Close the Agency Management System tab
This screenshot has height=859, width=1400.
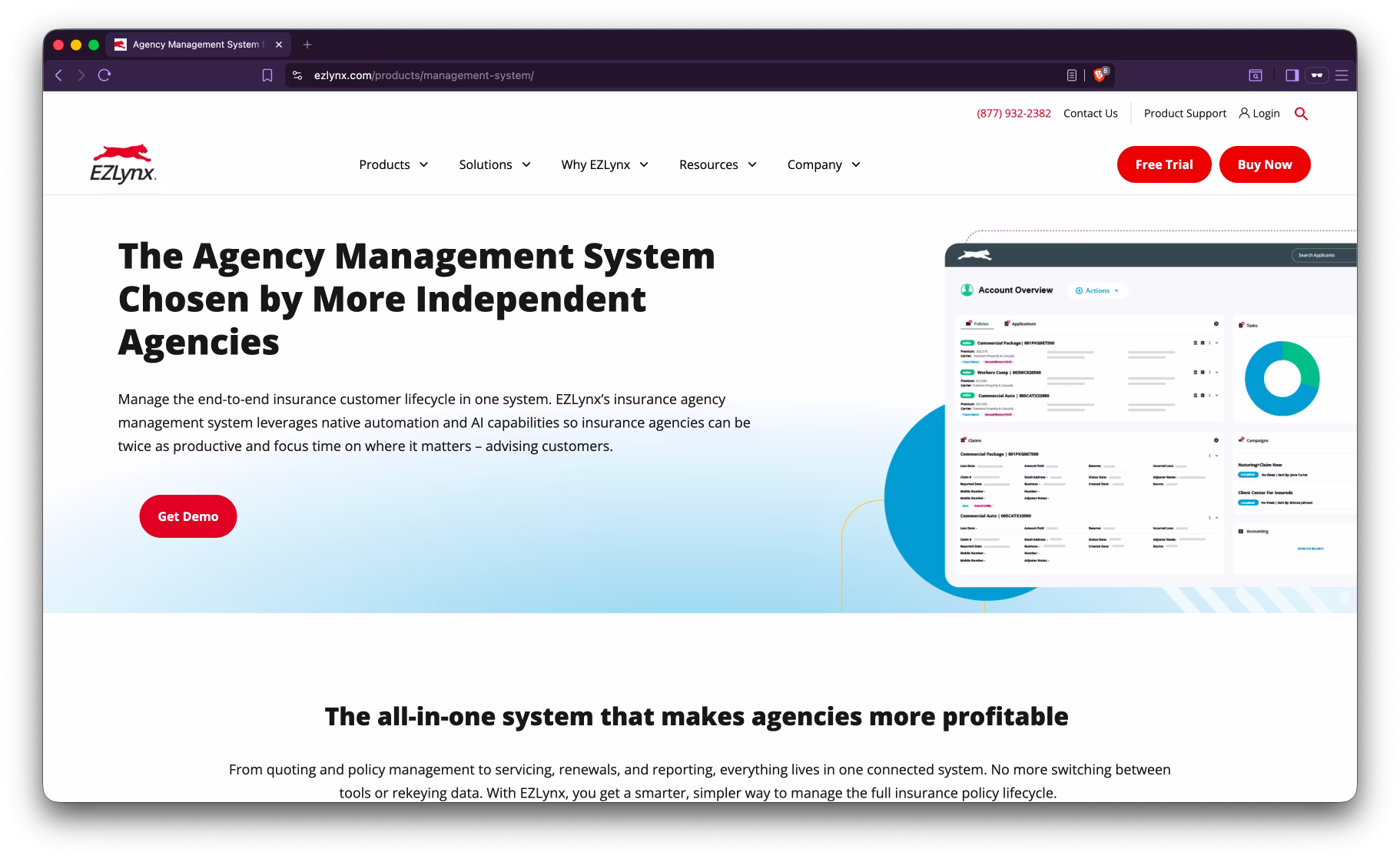pos(279,45)
